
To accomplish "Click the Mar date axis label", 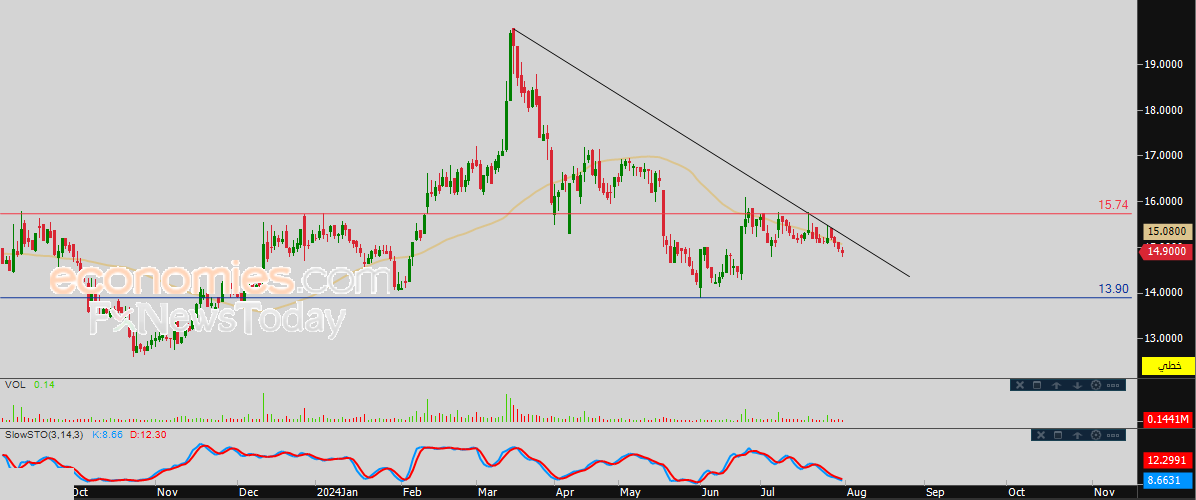I will coord(487,492).
